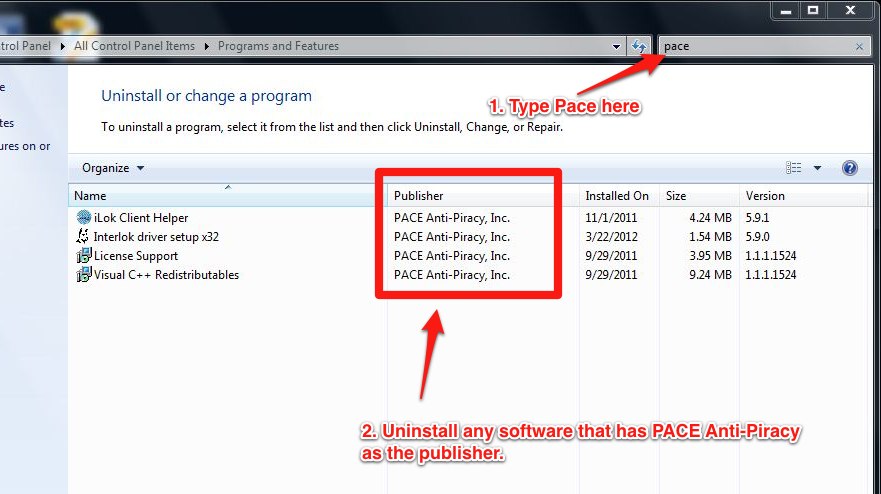
Task: Click the Version column header
Action: (x=765, y=196)
